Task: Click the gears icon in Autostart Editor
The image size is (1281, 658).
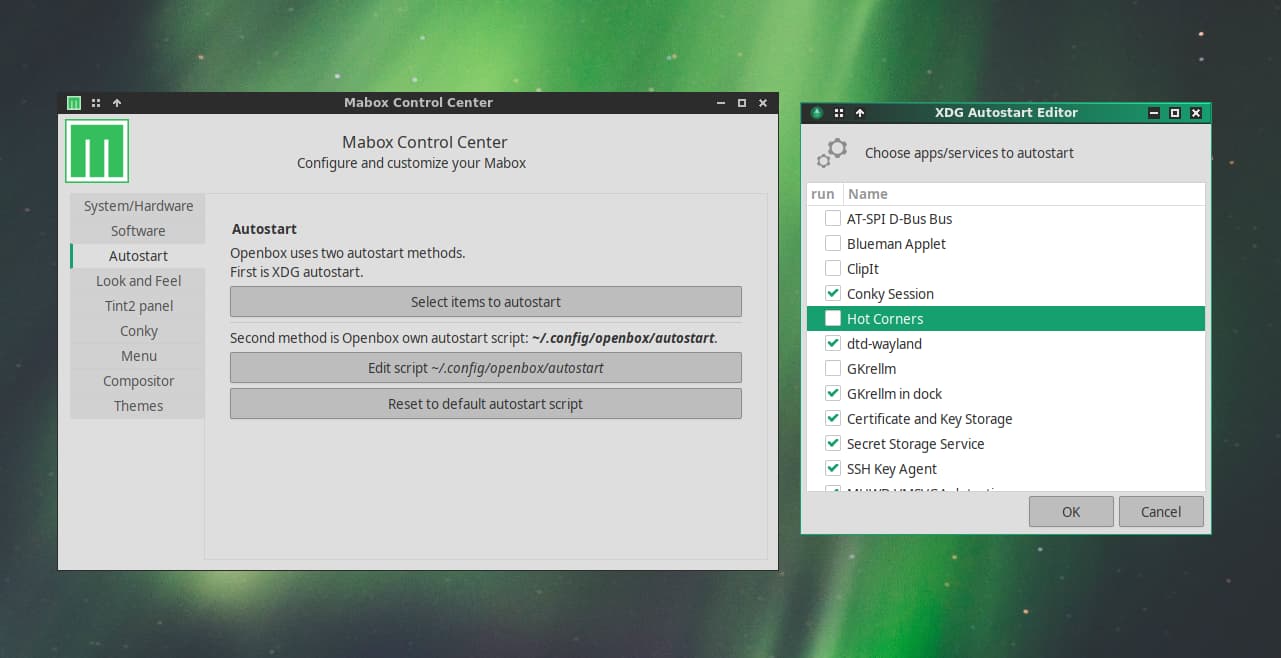Action: (831, 153)
